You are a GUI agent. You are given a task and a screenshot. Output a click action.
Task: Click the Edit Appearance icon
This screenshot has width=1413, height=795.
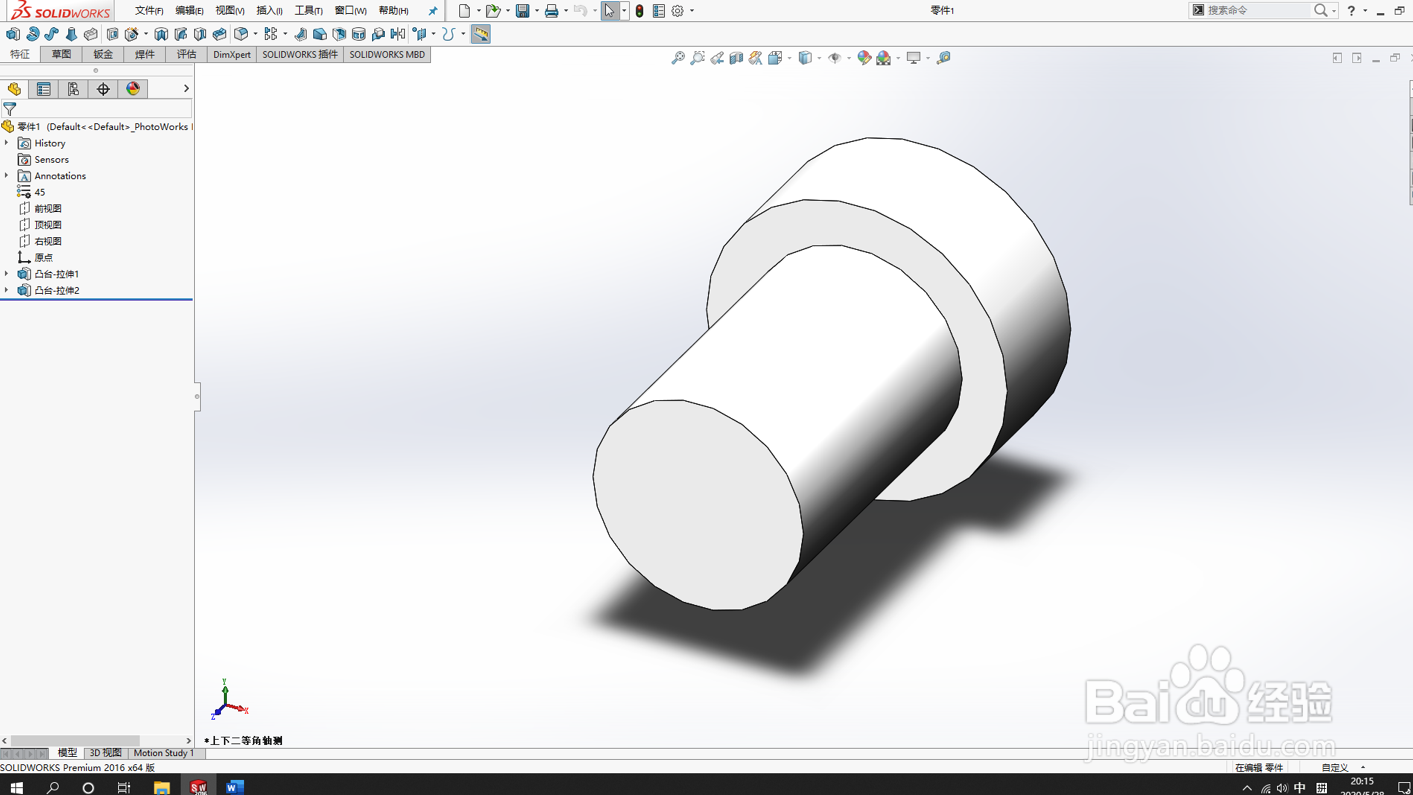coord(864,57)
